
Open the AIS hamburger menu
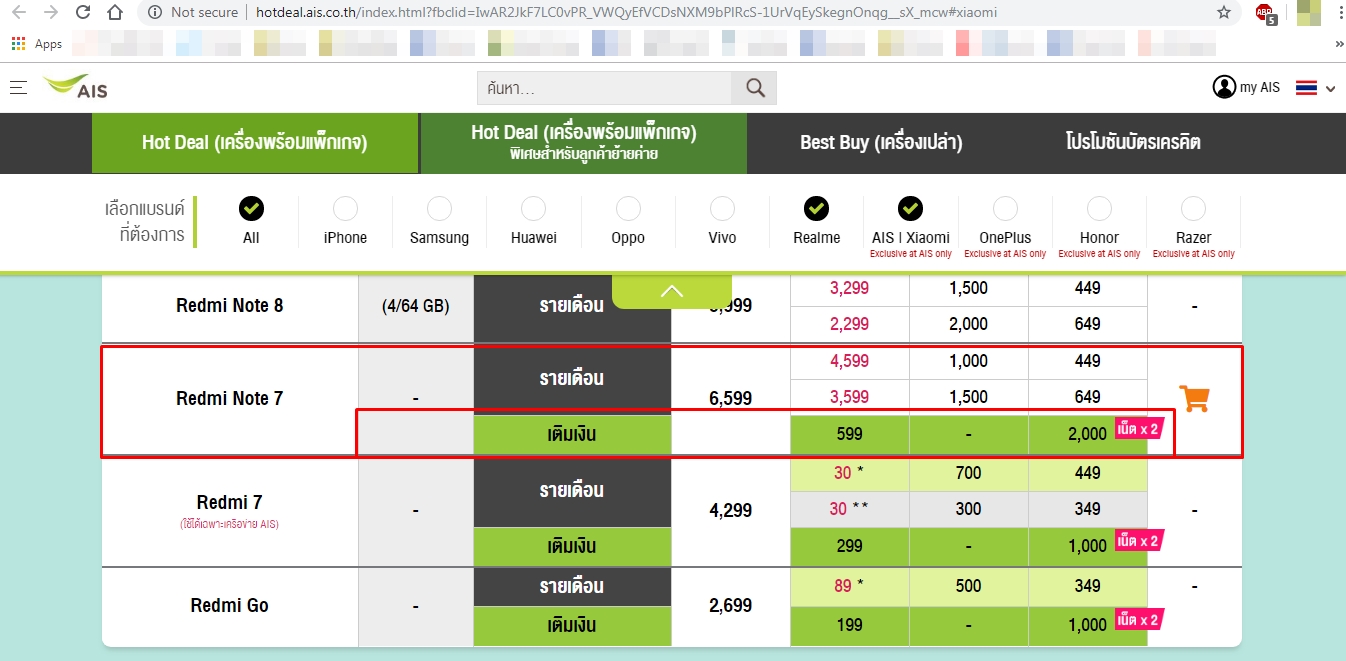[x=18, y=88]
